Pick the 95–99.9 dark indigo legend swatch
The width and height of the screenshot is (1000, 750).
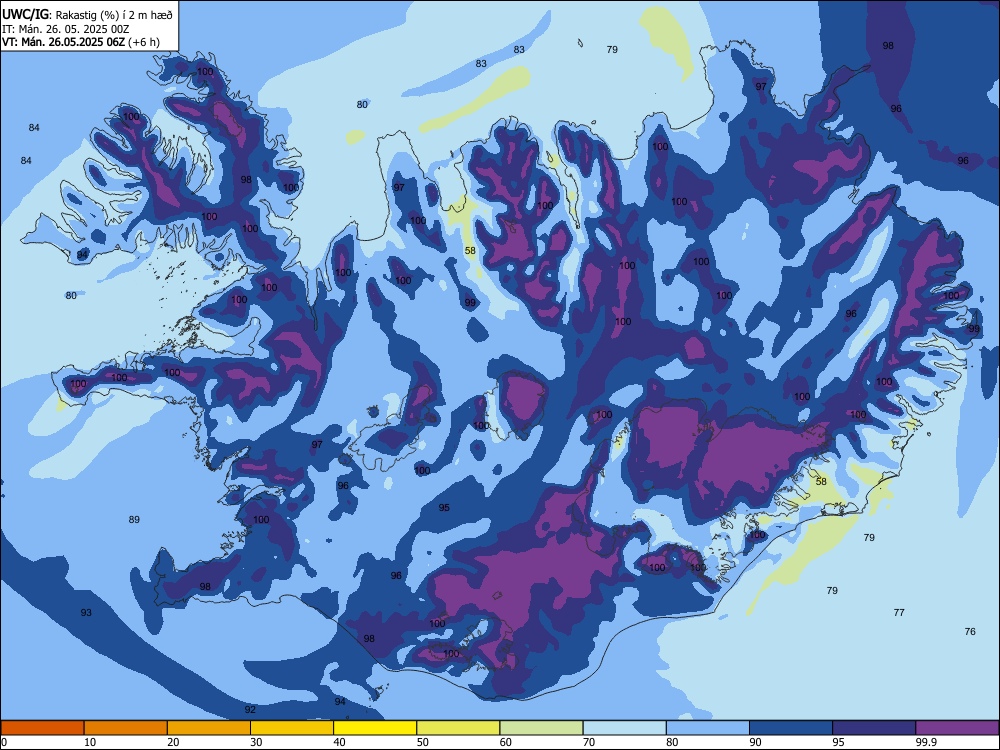[874, 728]
